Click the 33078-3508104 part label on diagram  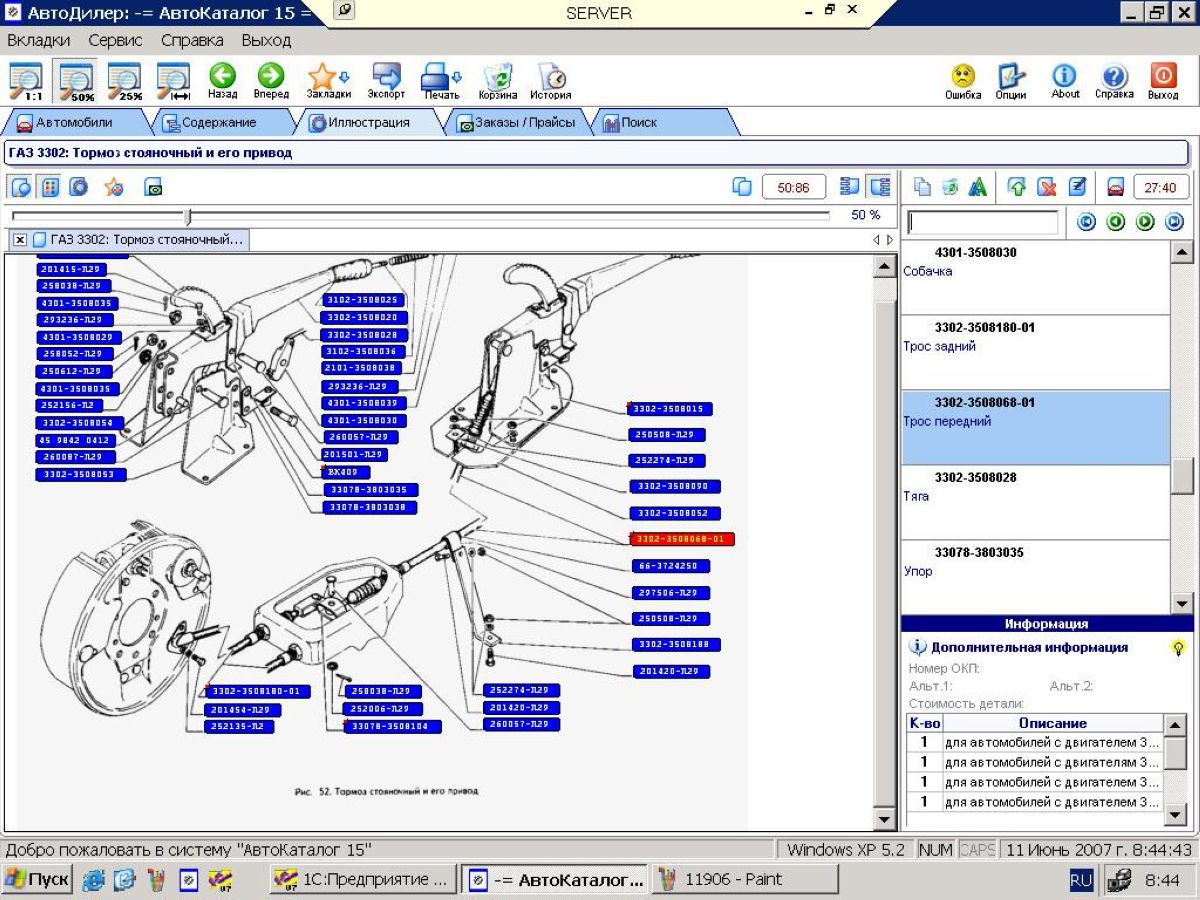coord(391,726)
